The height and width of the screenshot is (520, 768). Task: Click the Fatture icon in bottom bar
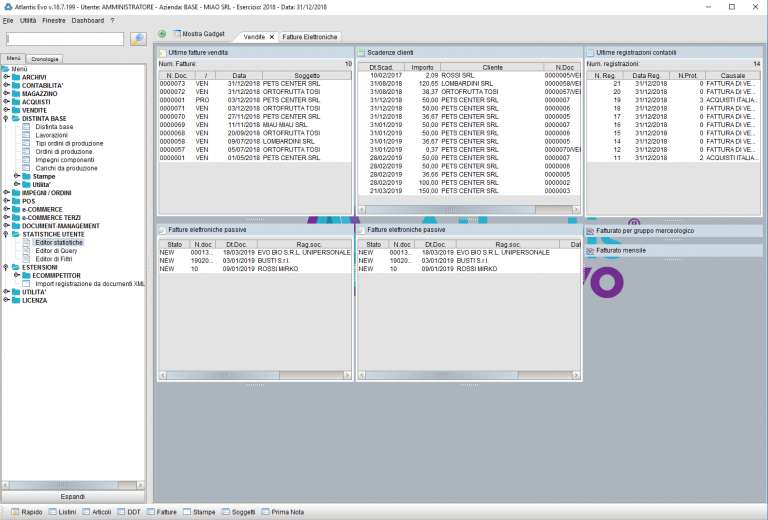[x=151, y=512]
